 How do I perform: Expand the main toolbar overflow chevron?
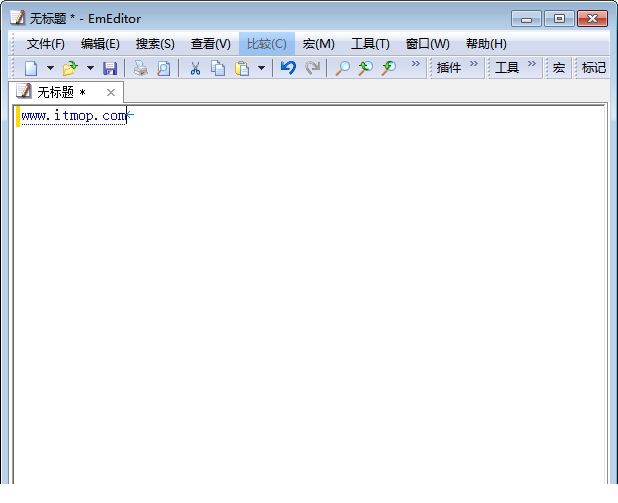point(416,63)
